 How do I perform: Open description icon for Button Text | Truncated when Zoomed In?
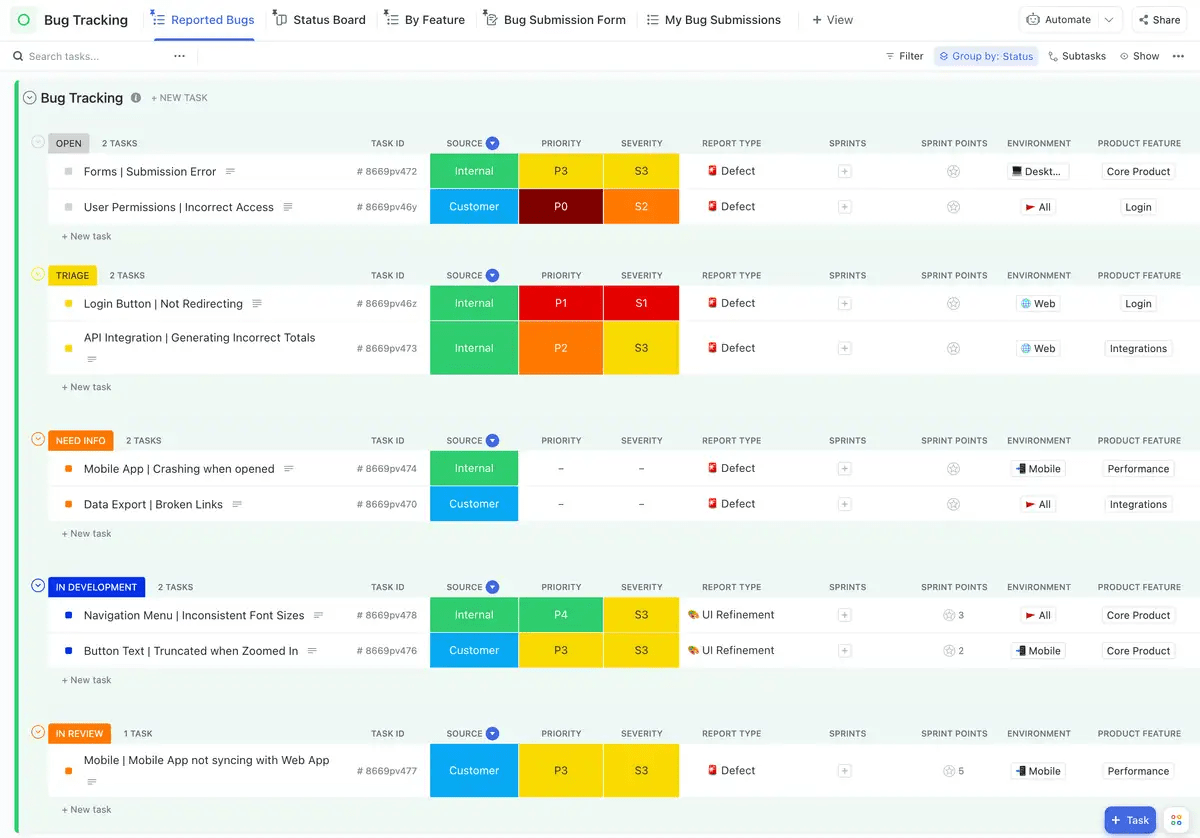[x=312, y=651]
